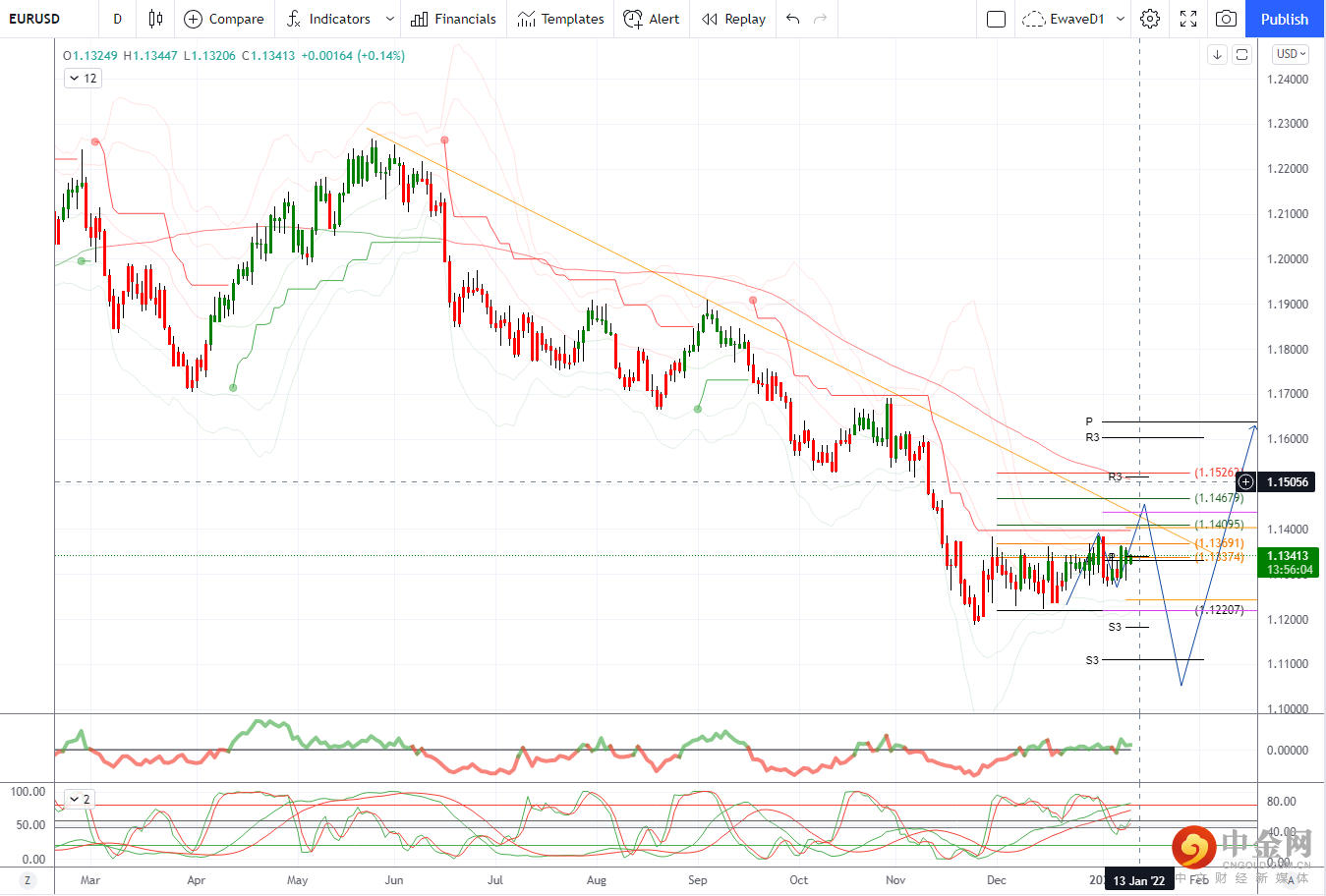Click the open value O1.13249
The image size is (1326, 896).
pos(90,56)
